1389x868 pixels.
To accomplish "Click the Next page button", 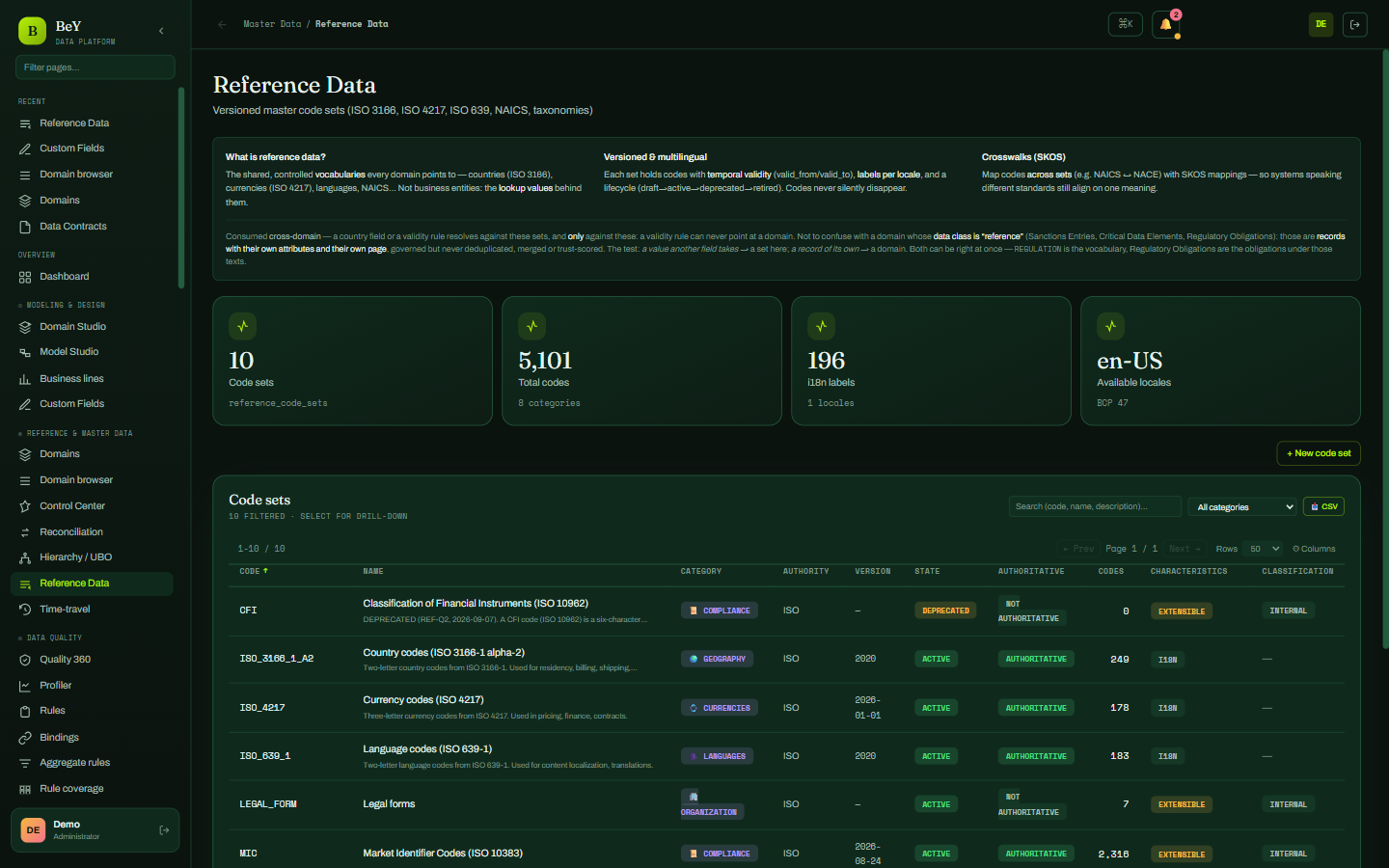I will click(1185, 549).
